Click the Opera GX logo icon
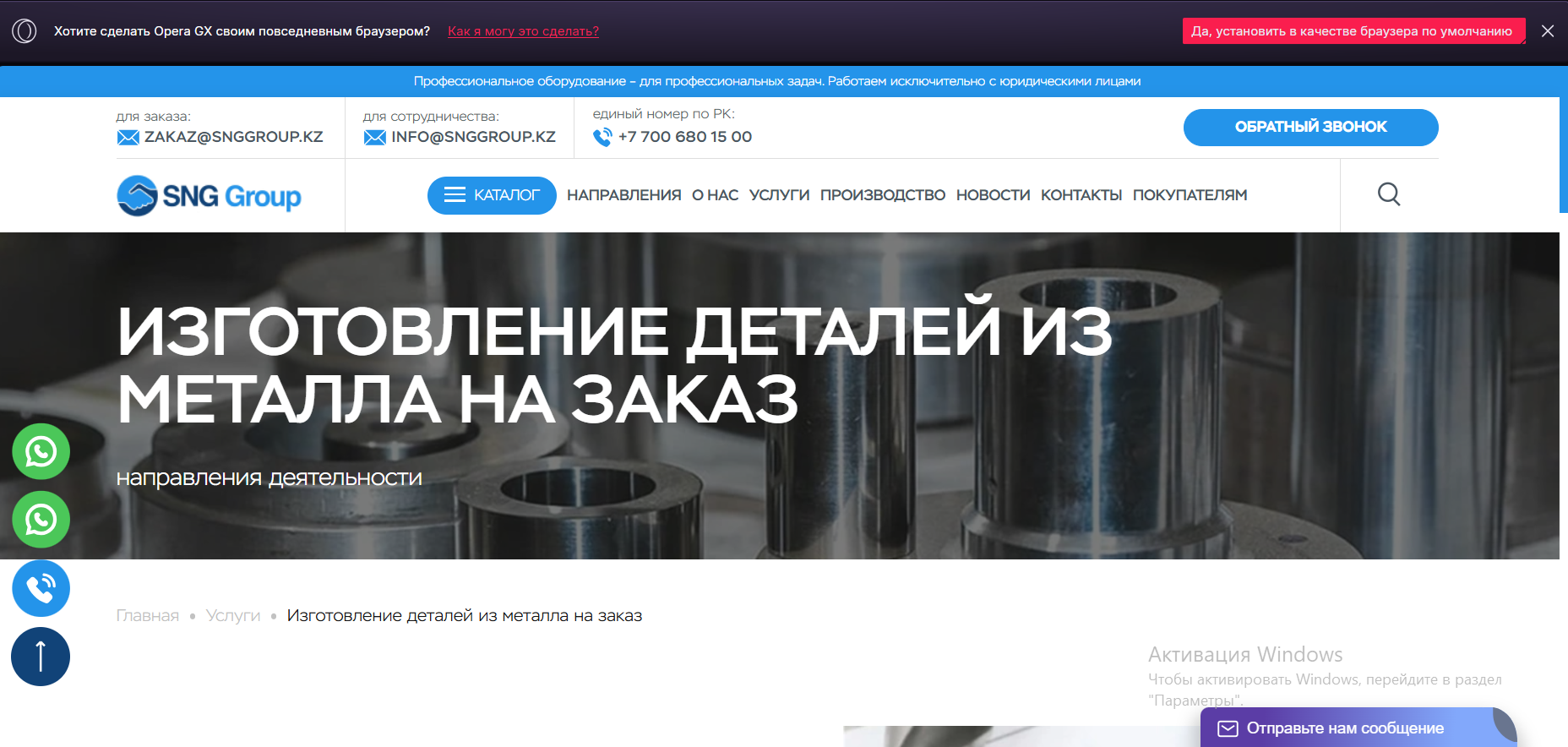The width and height of the screenshot is (1568, 747). (x=24, y=31)
